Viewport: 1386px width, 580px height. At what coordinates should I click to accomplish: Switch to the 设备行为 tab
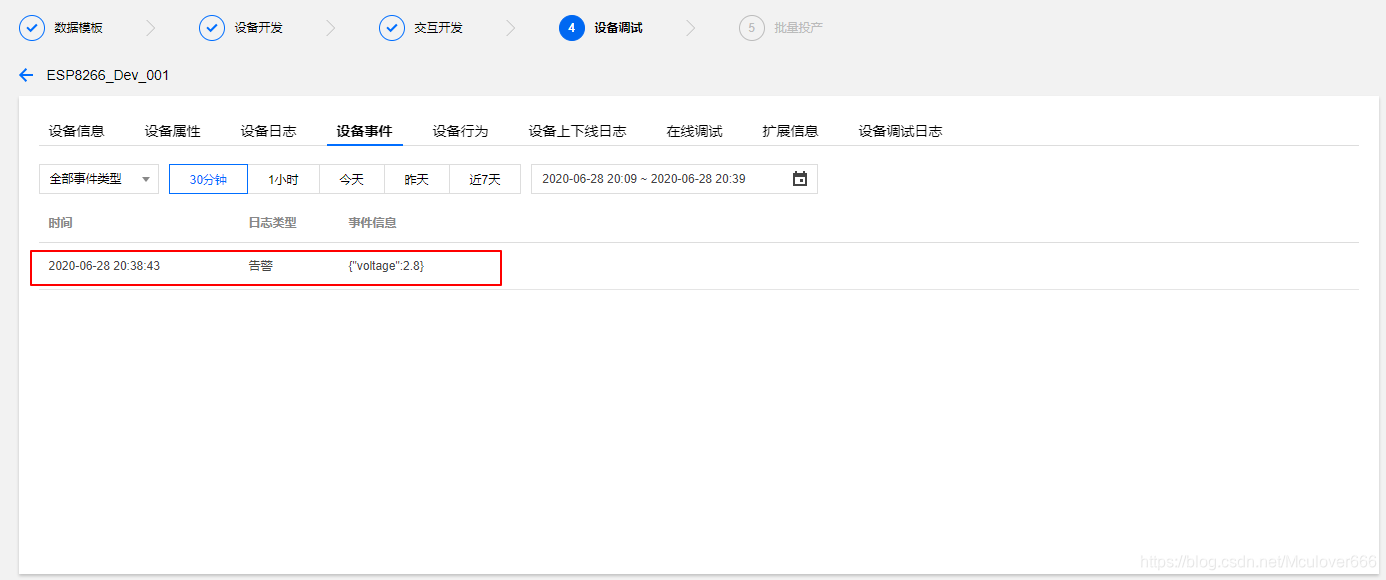(x=461, y=131)
